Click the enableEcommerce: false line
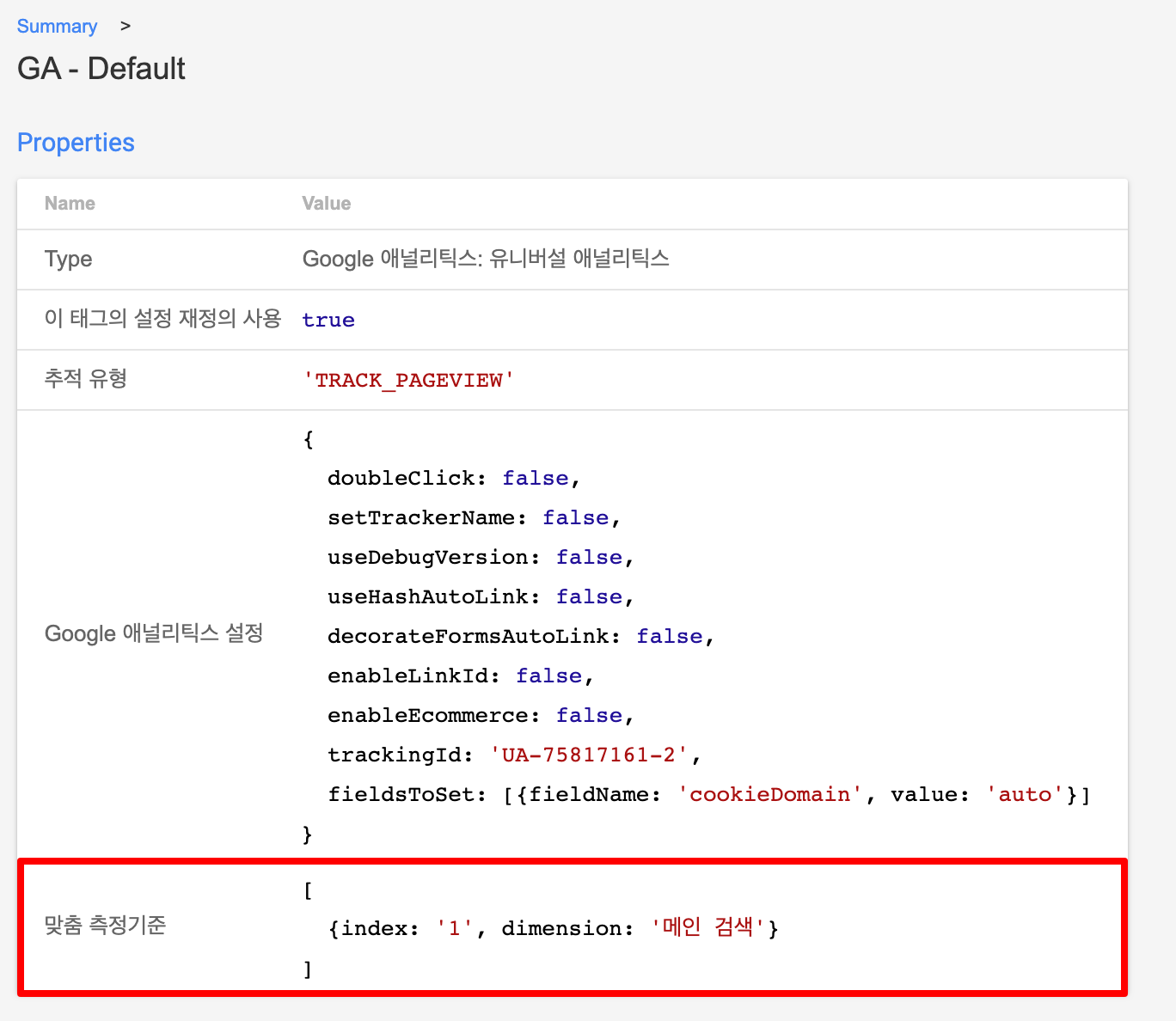The height and width of the screenshot is (1021, 1176). pyautogui.click(x=481, y=715)
